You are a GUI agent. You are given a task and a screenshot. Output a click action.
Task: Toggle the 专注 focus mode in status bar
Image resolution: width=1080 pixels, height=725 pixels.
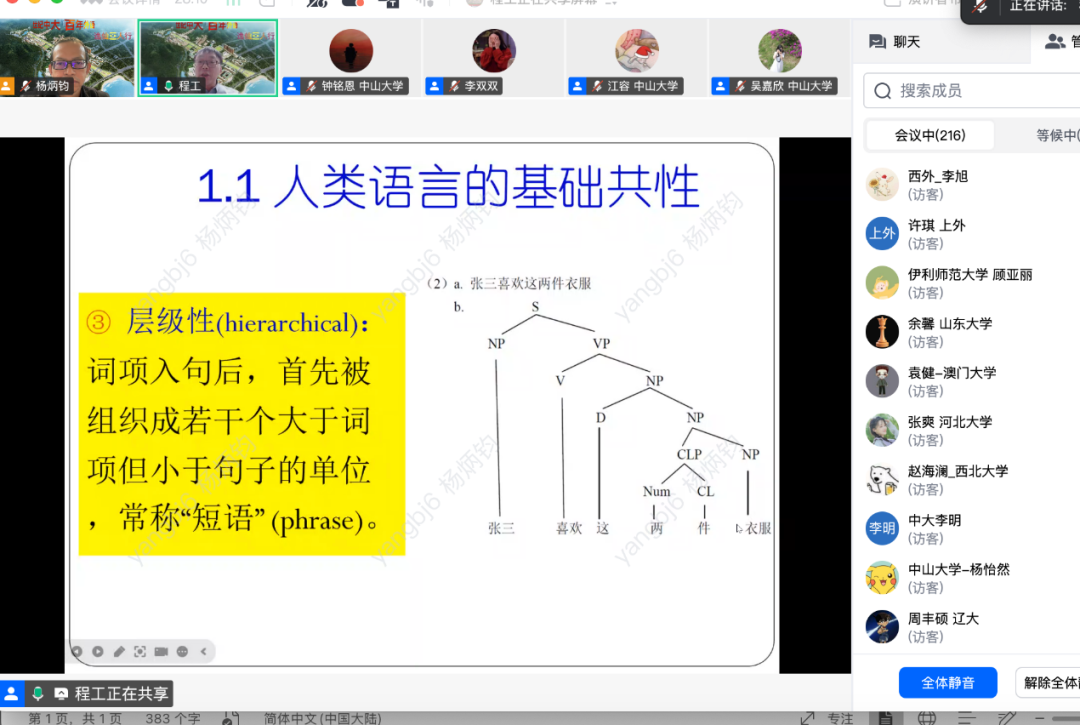click(x=840, y=718)
